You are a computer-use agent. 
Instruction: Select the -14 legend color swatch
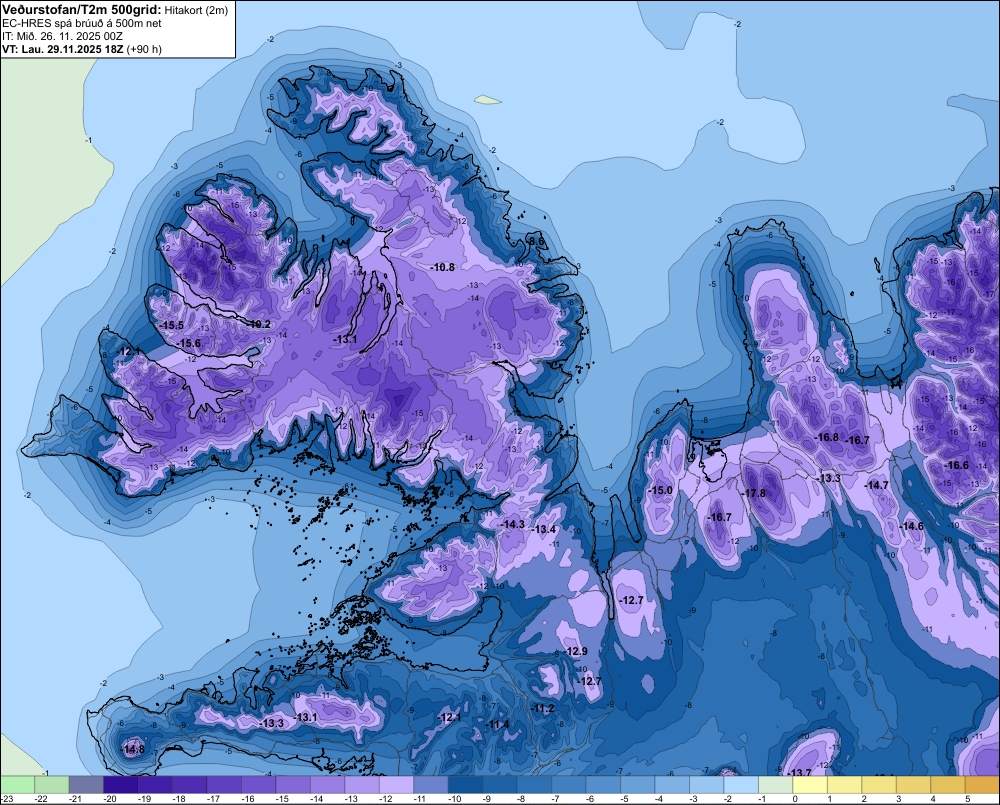[x=327, y=785]
